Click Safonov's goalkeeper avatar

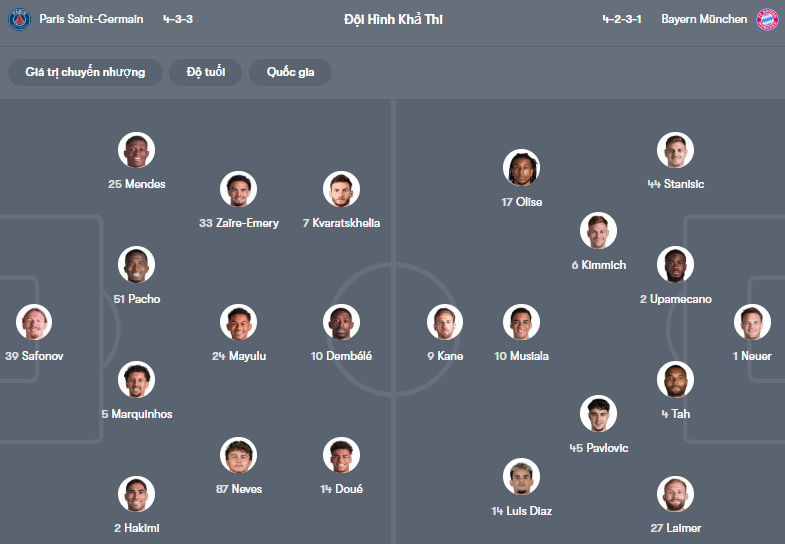coord(34,322)
